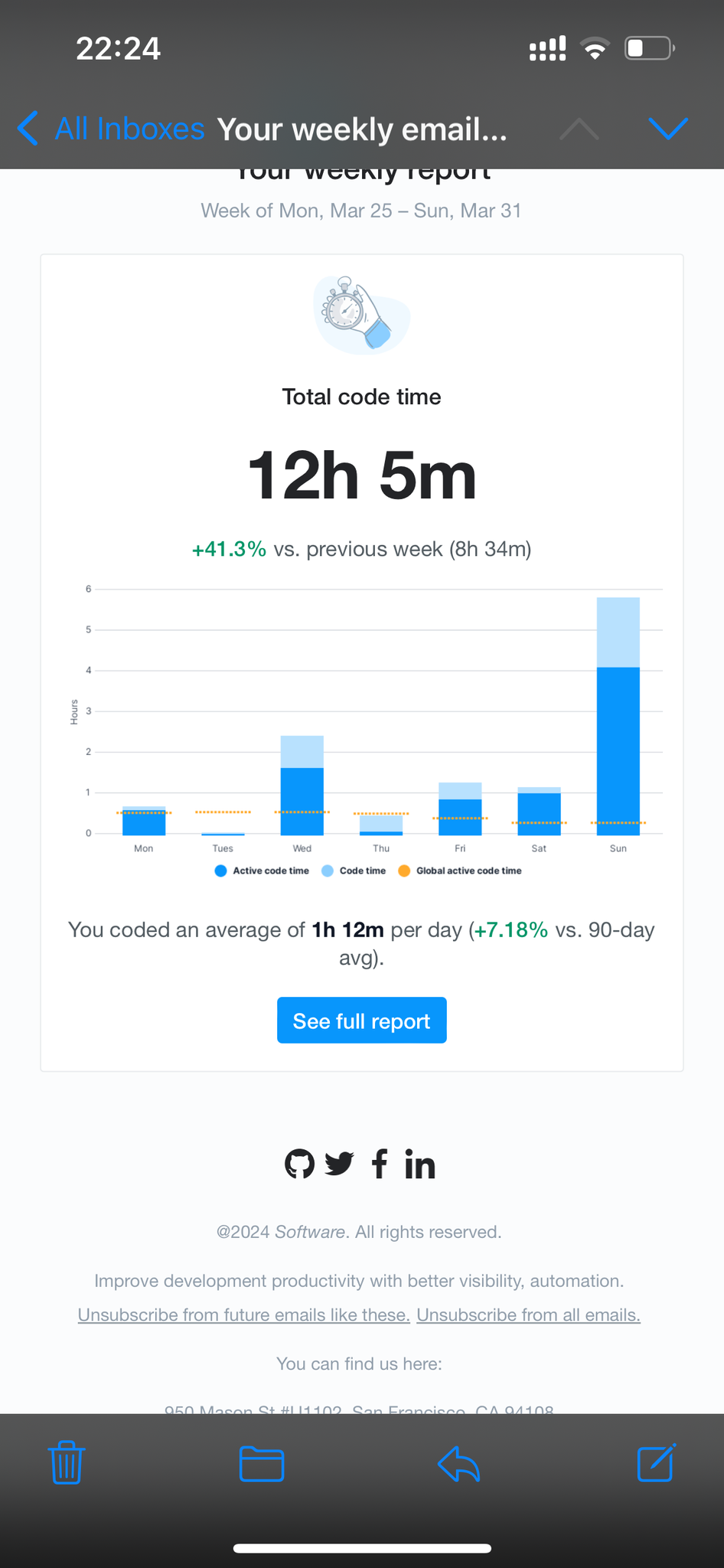This screenshot has height=1568, width=724.
Task: Open the Twitter bird icon
Action: pos(339,1164)
